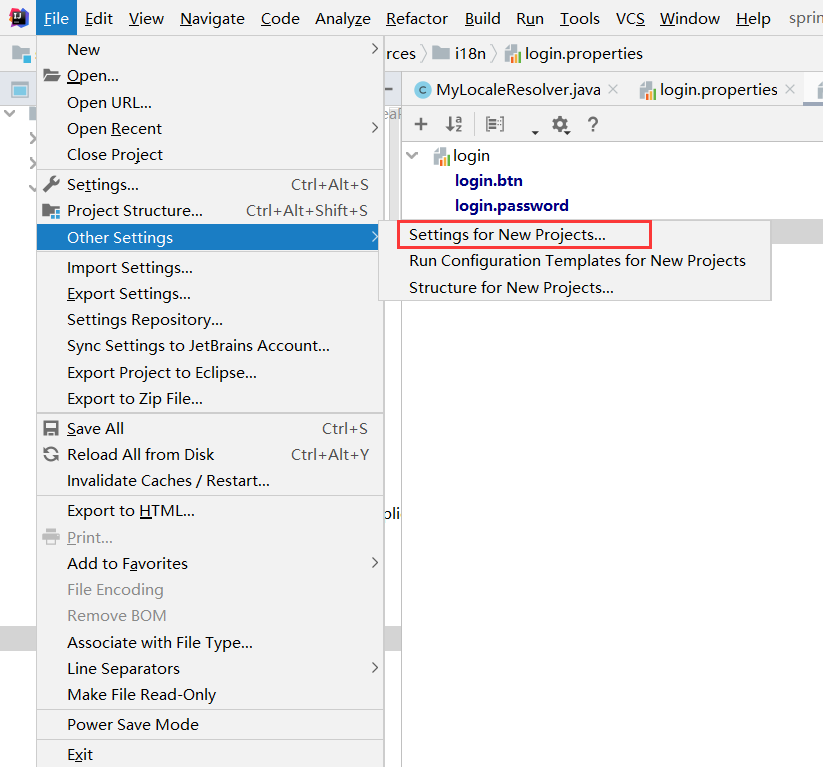Choose Settings Repository...

(210, 320)
